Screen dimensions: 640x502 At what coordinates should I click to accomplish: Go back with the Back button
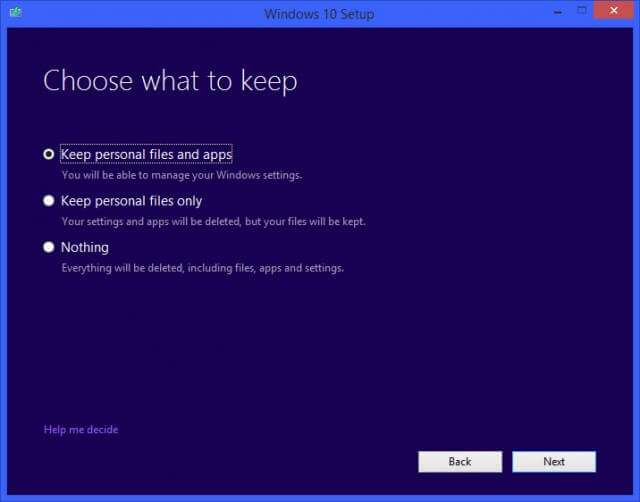460,462
